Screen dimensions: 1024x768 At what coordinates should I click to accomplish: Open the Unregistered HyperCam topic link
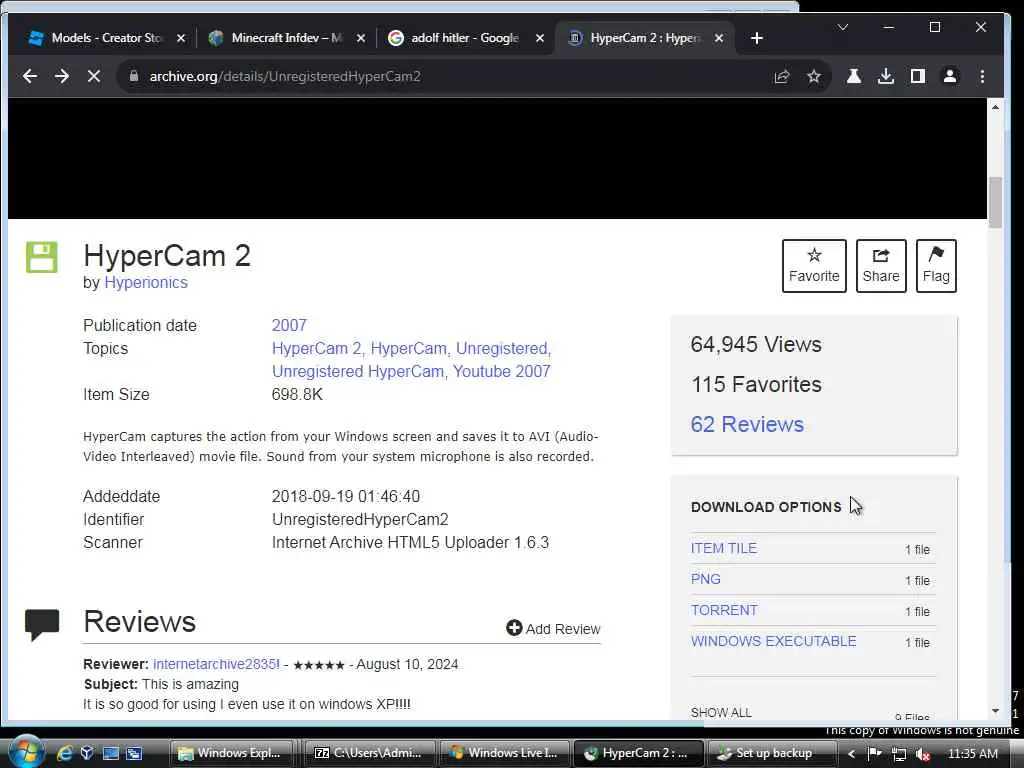pyautogui.click(x=359, y=372)
